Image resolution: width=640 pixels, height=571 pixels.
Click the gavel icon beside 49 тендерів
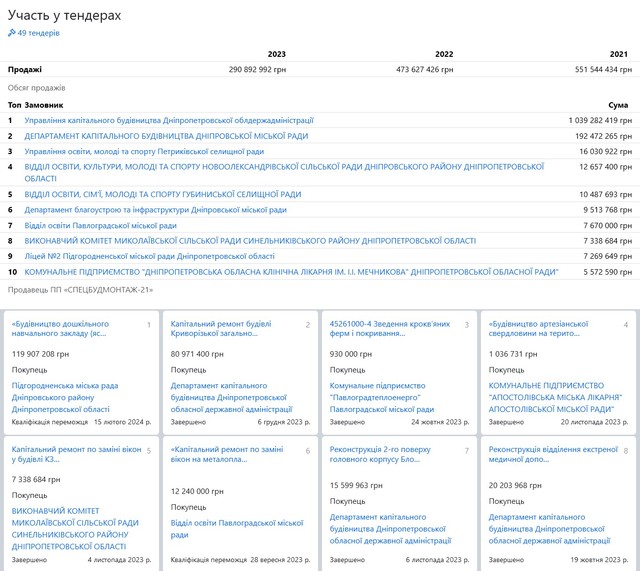(11, 33)
